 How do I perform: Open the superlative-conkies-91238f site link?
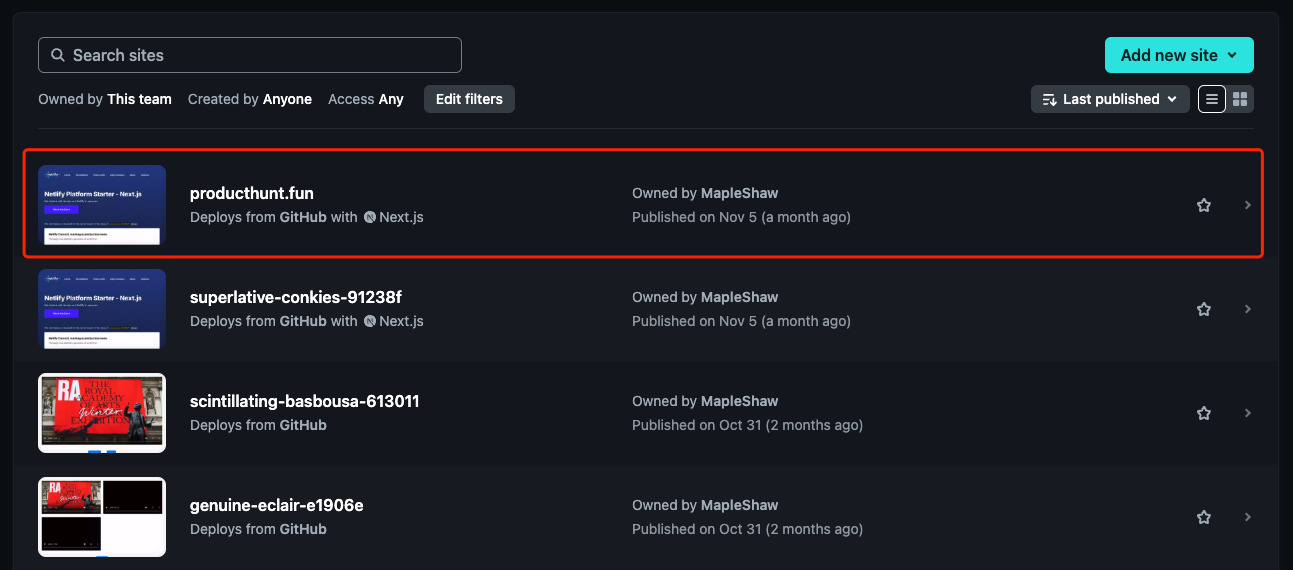point(296,297)
